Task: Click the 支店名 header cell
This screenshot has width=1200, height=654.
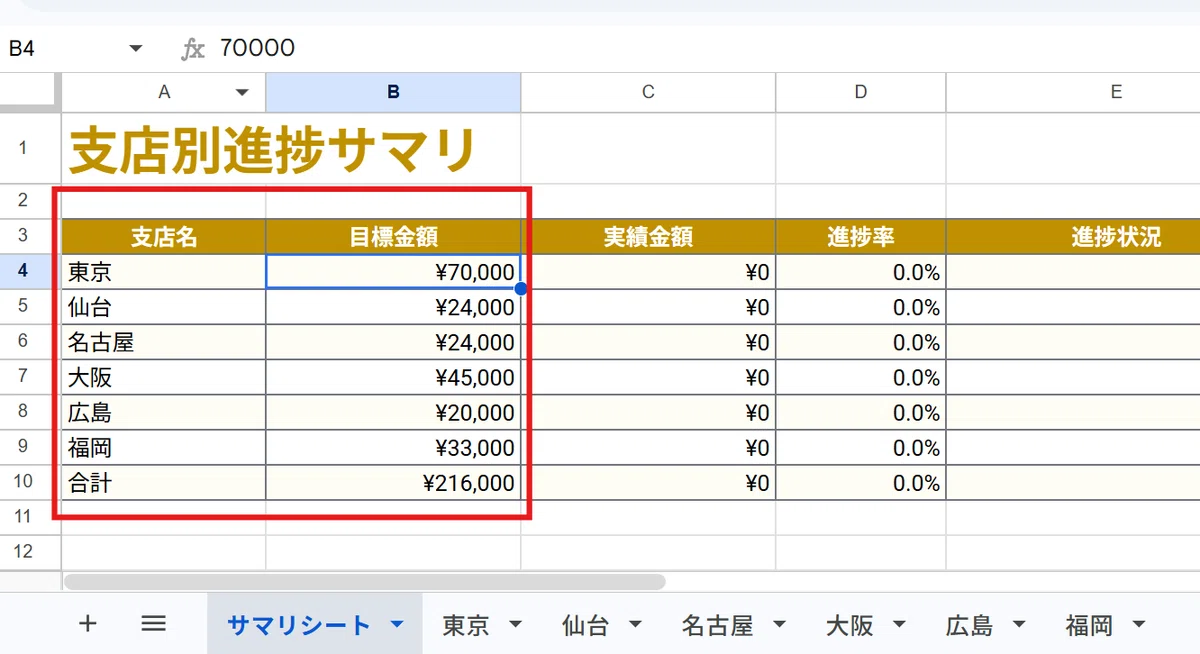Action: (164, 237)
